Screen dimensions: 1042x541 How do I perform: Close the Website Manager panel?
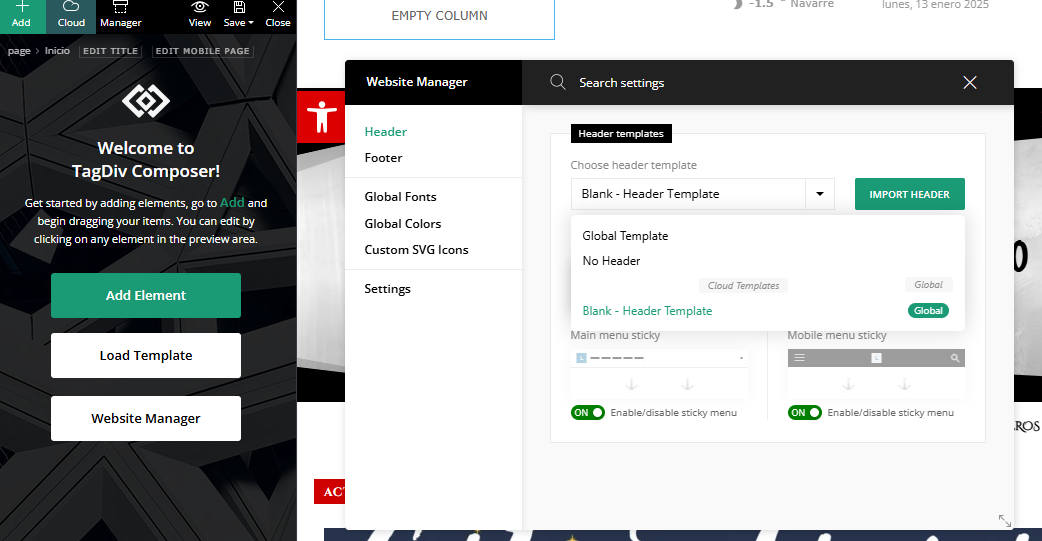pyautogui.click(x=970, y=82)
